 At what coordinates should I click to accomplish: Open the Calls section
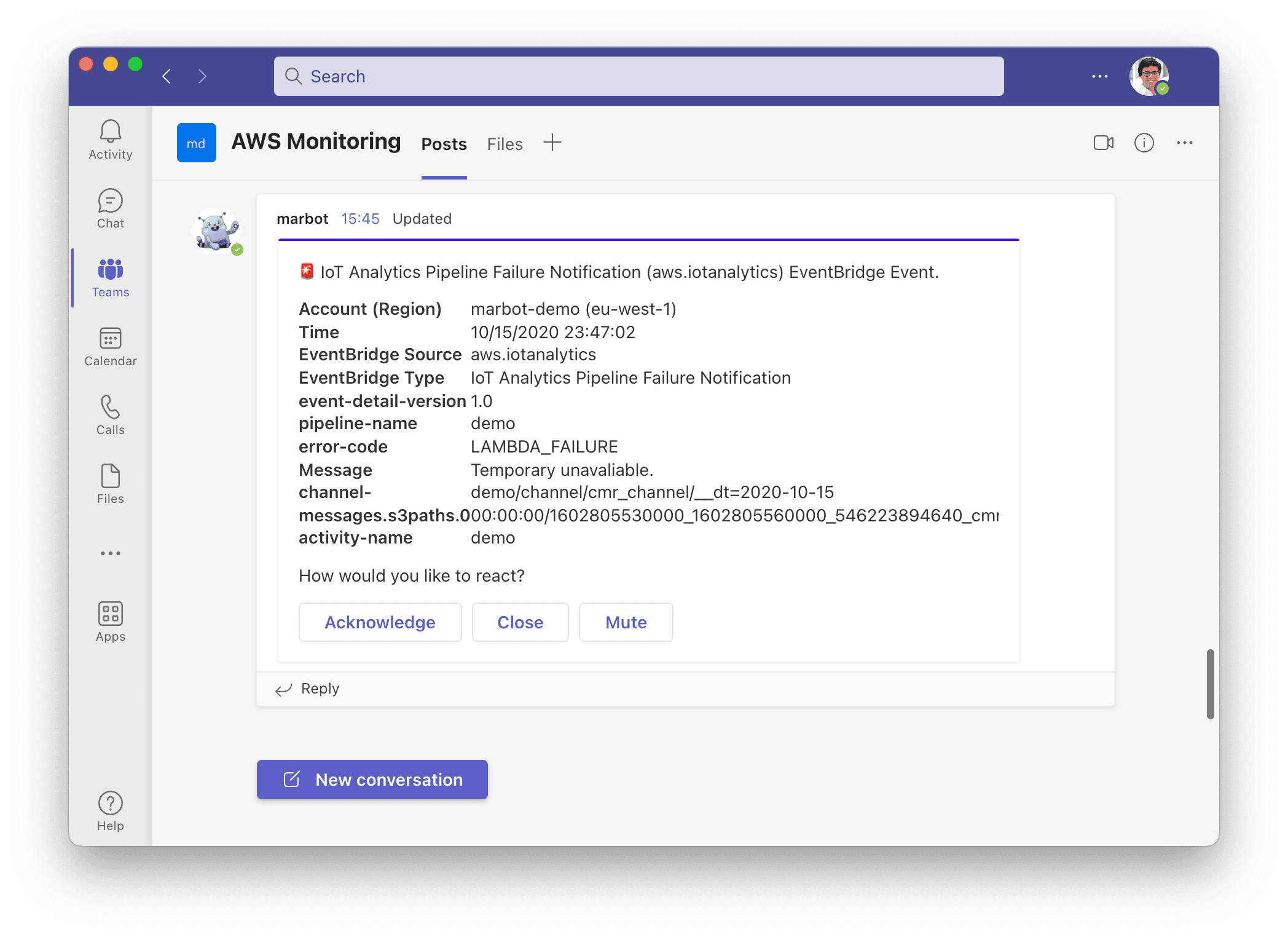click(110, 415)
